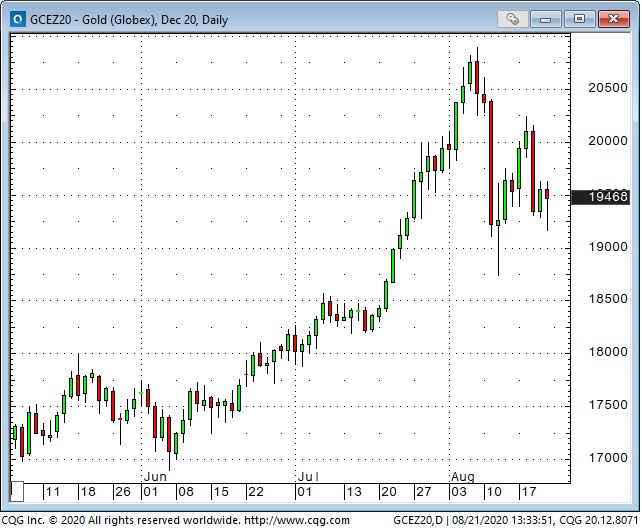Image resolution: width=642 pixels, height=528 pixels.
Task: Click date label 10 on time axis
Action: tap(493, 492)
